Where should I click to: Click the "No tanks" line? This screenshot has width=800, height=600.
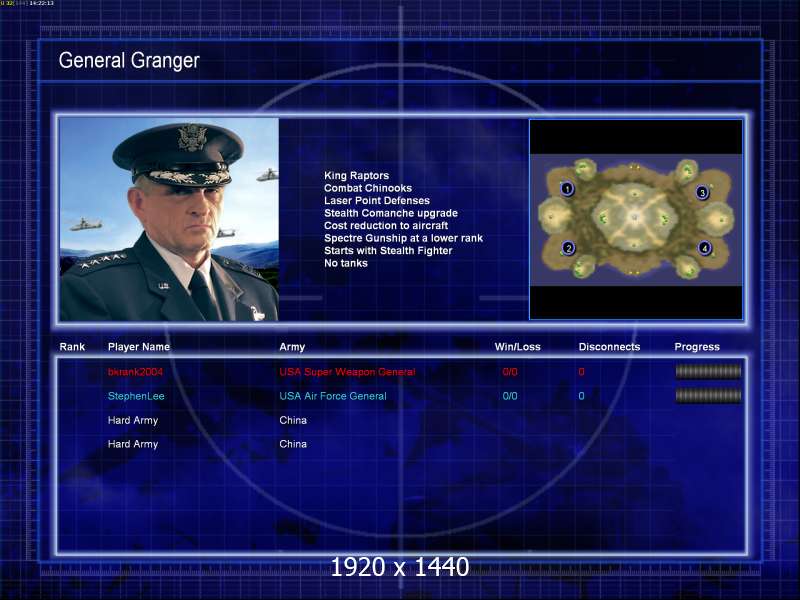346,263
